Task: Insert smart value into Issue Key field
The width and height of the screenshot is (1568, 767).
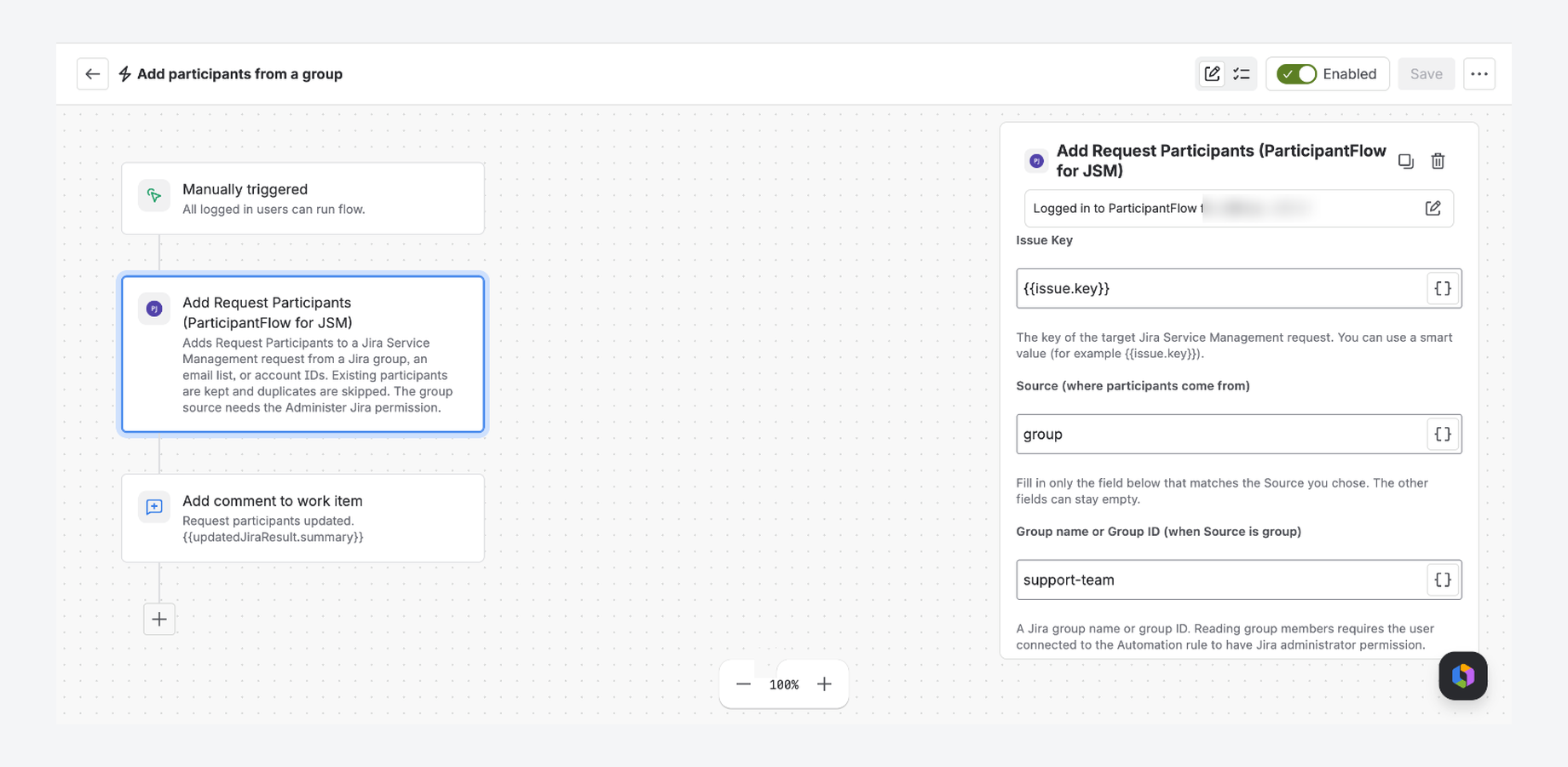Action: pyautogui.click(x=1443, y=288)
